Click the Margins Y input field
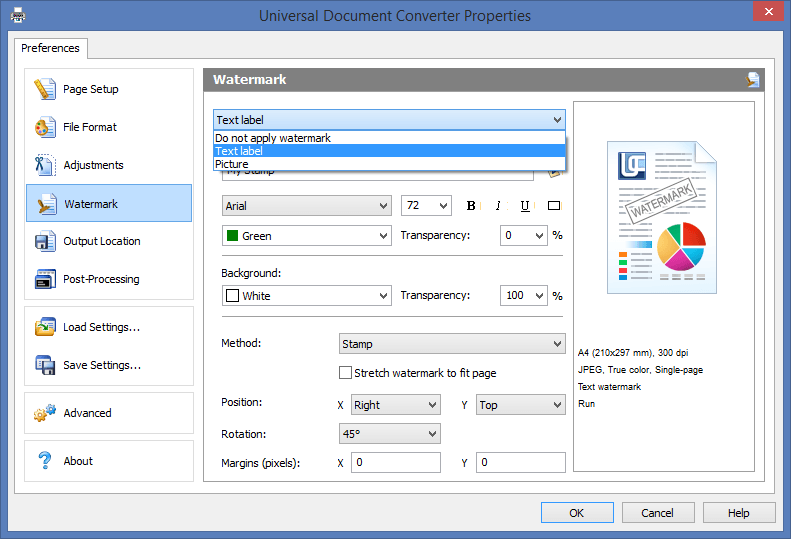The width and height of the screenshot is (791, 539). 521,462
